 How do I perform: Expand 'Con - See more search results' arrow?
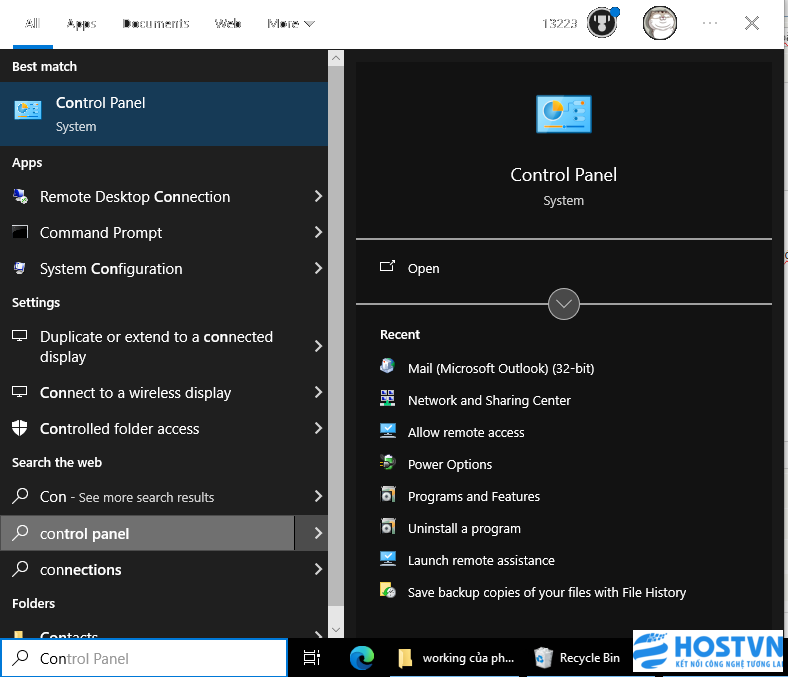point(318,496)
